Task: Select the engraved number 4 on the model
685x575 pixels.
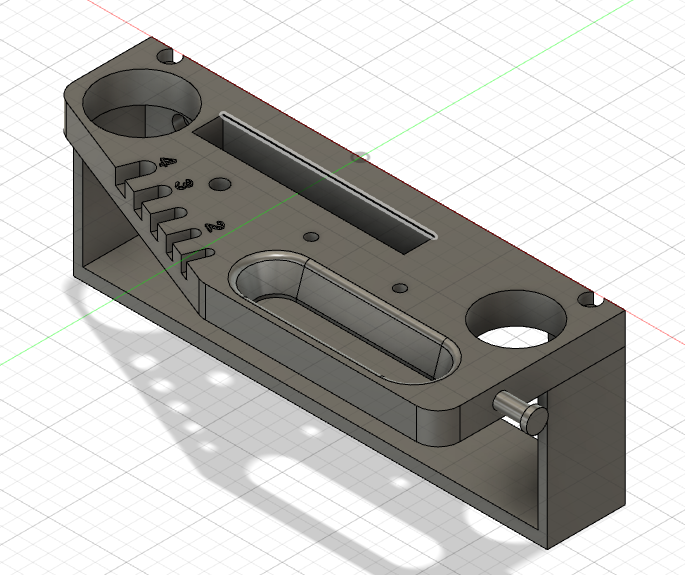Action: pyautogui.click(x=168, y=162)
